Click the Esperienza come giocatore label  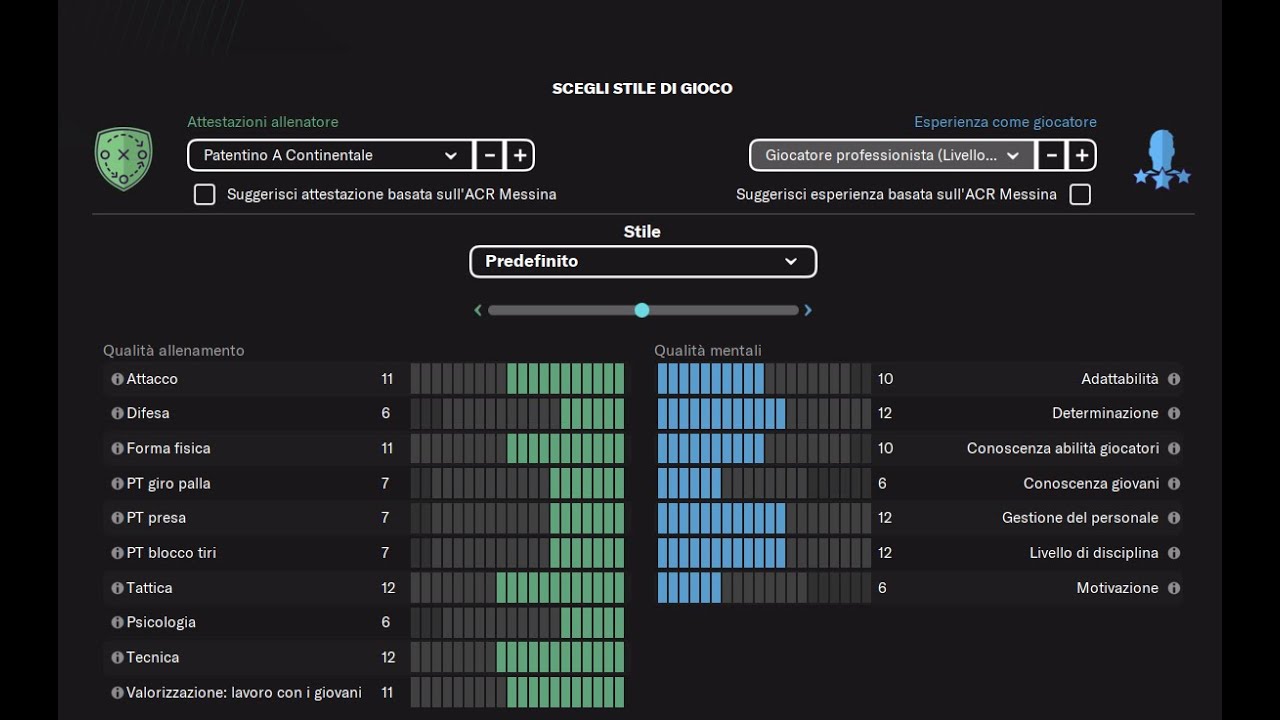click(x=1005, y=122)
